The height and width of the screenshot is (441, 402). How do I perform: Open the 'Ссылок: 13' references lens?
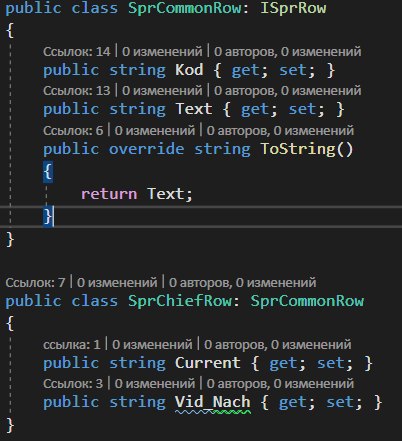tap(77, 91)
